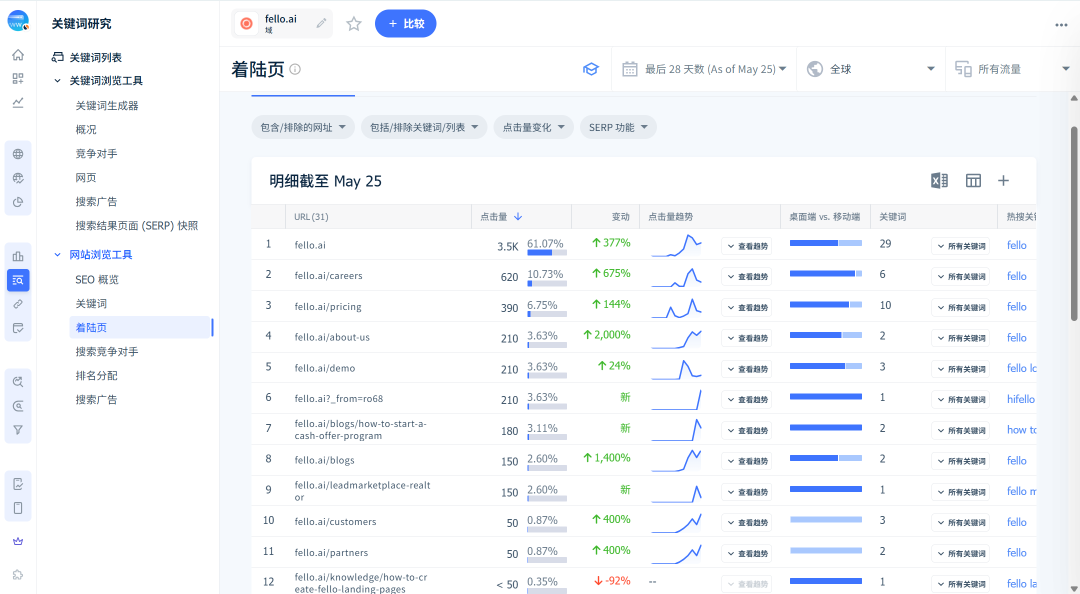Open the SERP 功能 filter dropdown

[619, 127]
